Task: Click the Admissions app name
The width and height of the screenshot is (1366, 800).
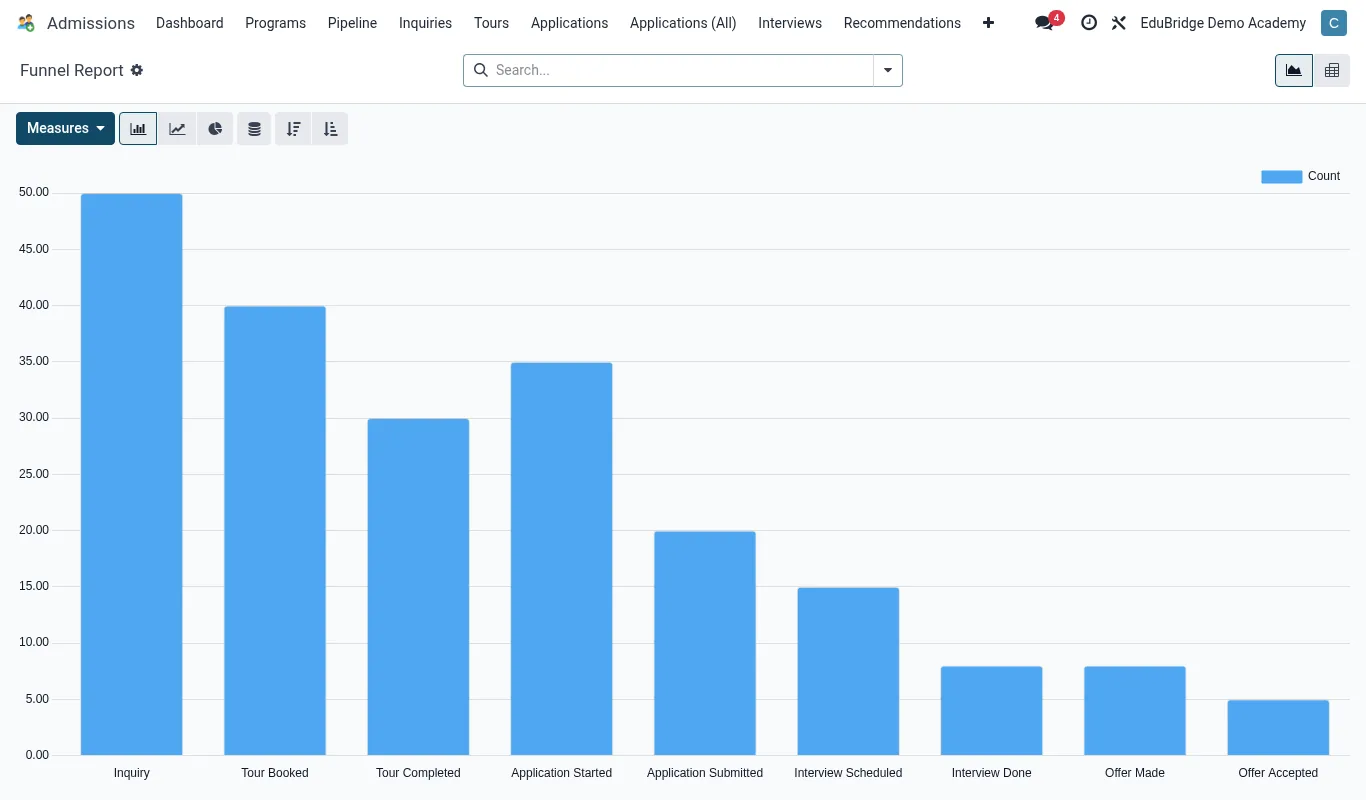Action: point(91,22)
